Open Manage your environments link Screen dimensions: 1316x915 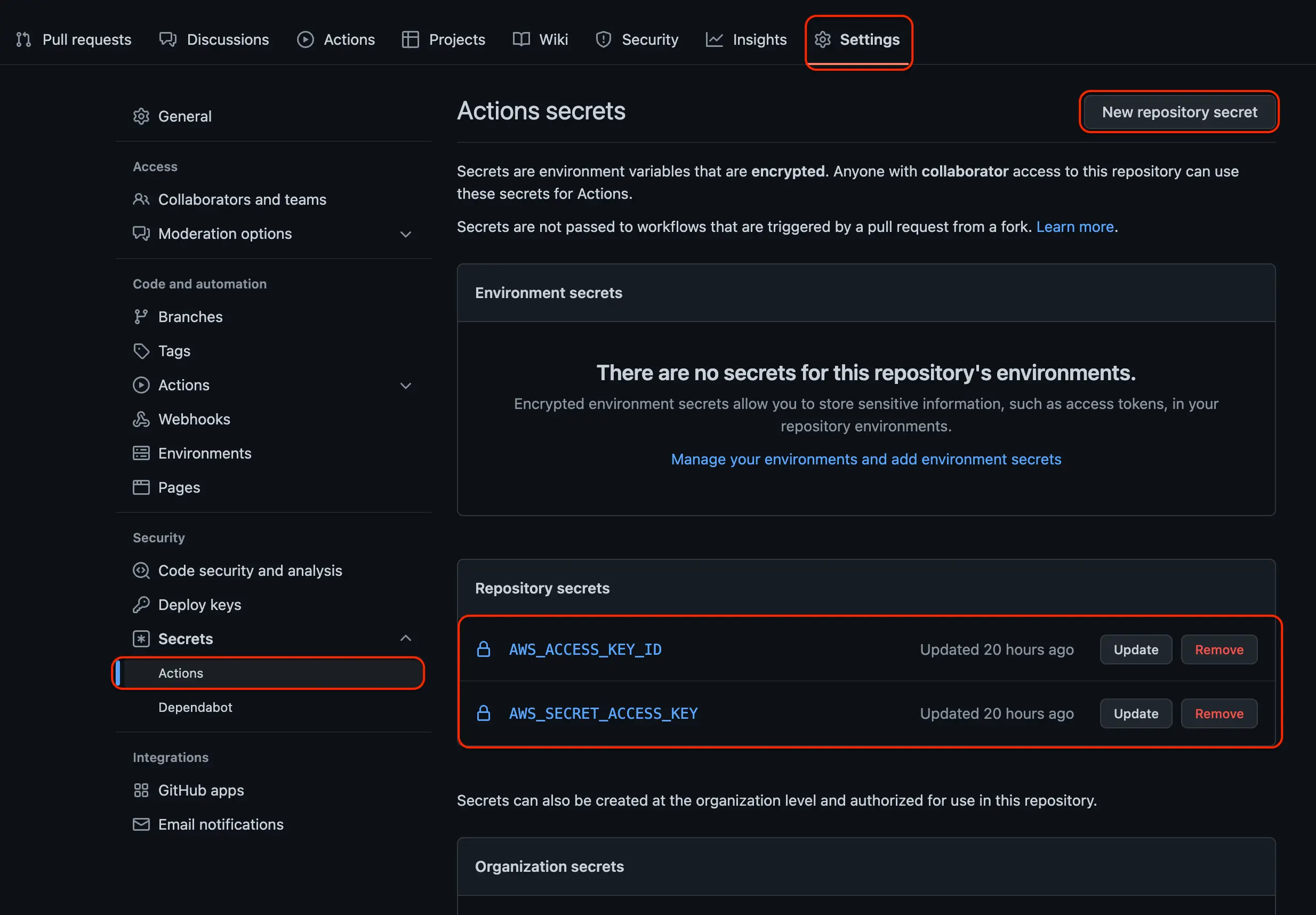pyautogui.click(x=865, y=459)
